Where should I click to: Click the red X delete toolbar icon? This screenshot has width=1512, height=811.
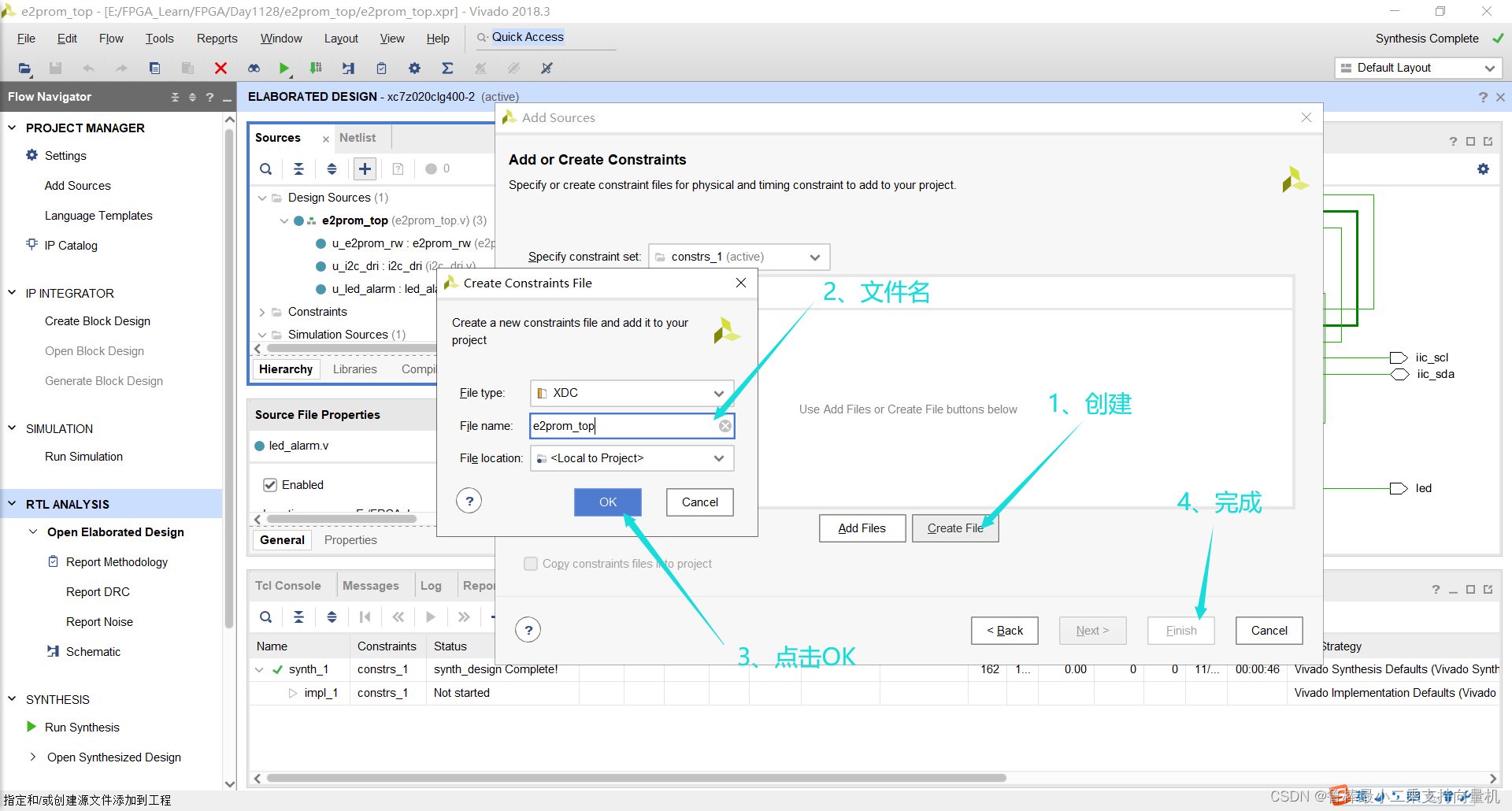pos(220,69)
